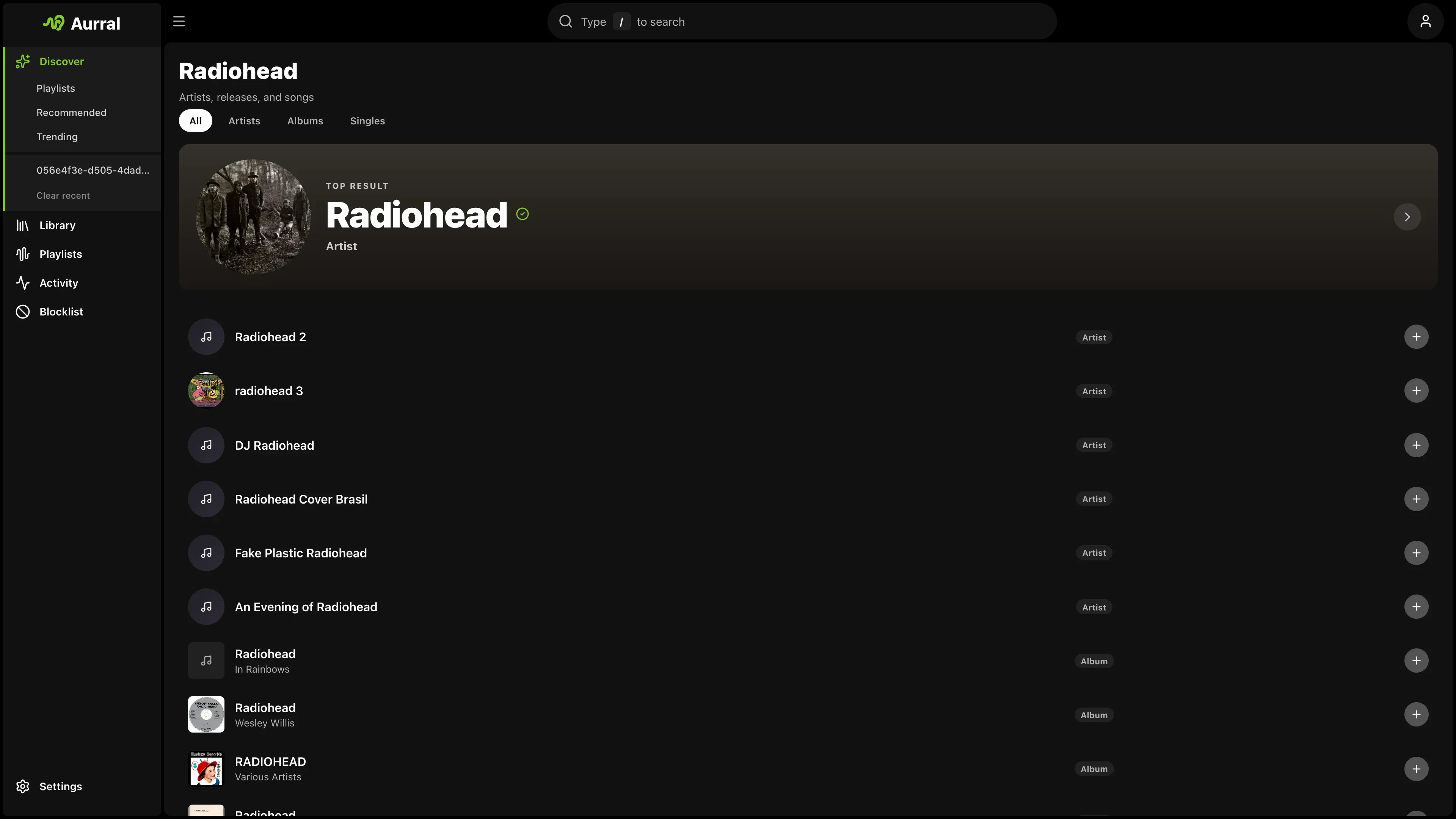Screen dimensions: 1456x819
Task: Click the 'Various Artists' subtitle text
Action: point(268,778)
